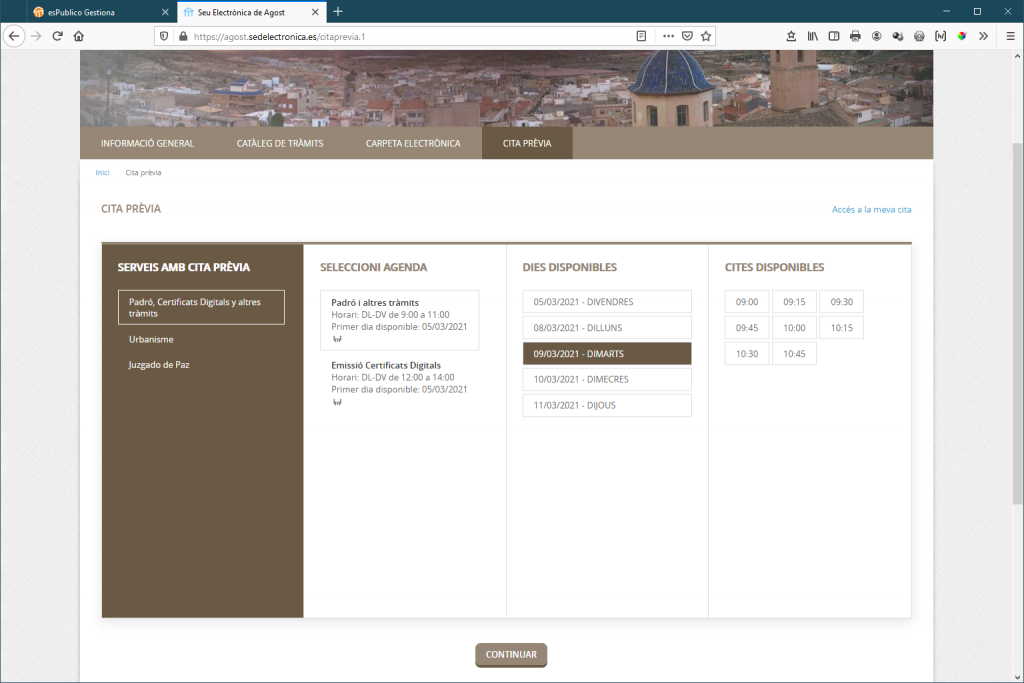Image resolution: width=1024 pixels, height=683 pixels.
Task: Choose the 10:00 appointment time slot
Action: [794, 328]
